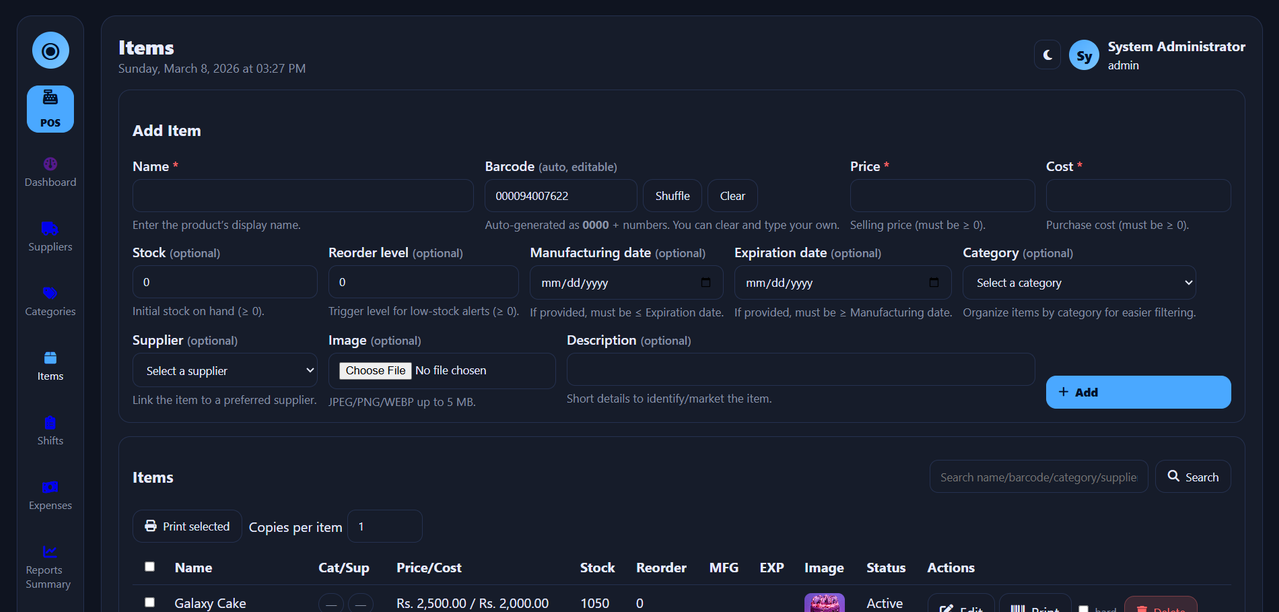
Task: Open Expiration date calendar picker icon
Action: point(935,283)
